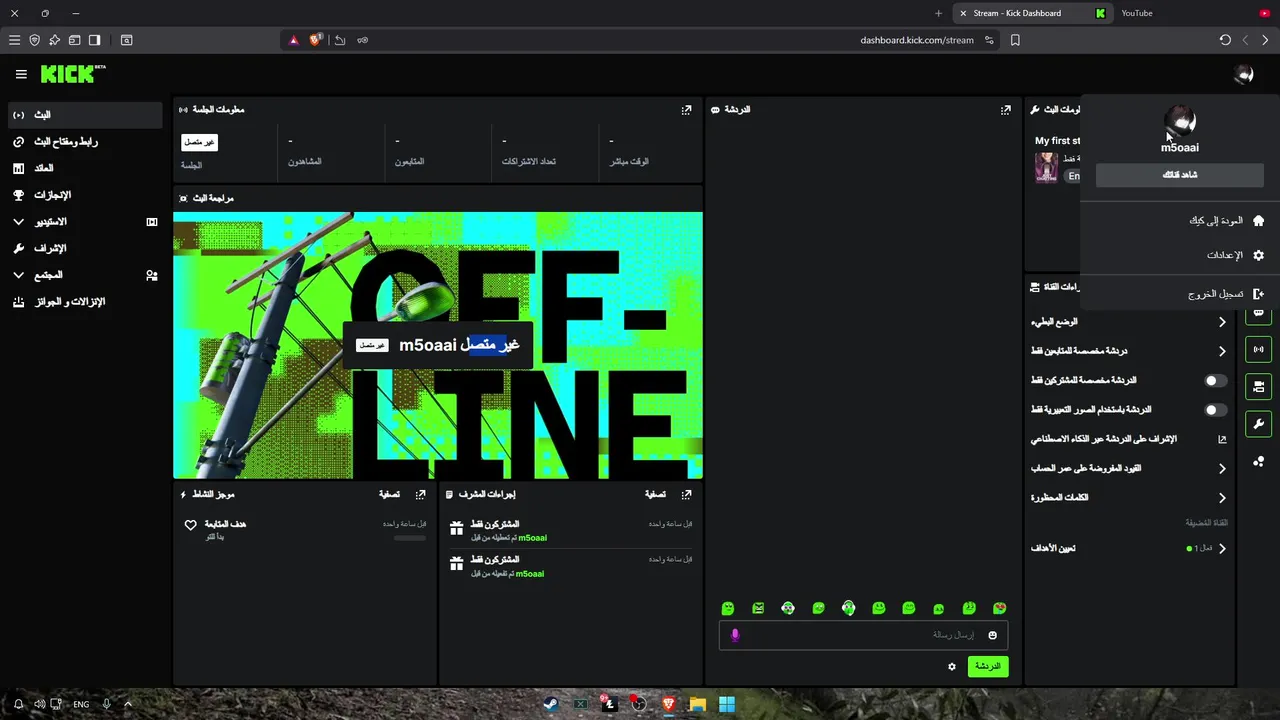Pop out the chat panel
1280x720 pixels.
[x=1005, y=110]
